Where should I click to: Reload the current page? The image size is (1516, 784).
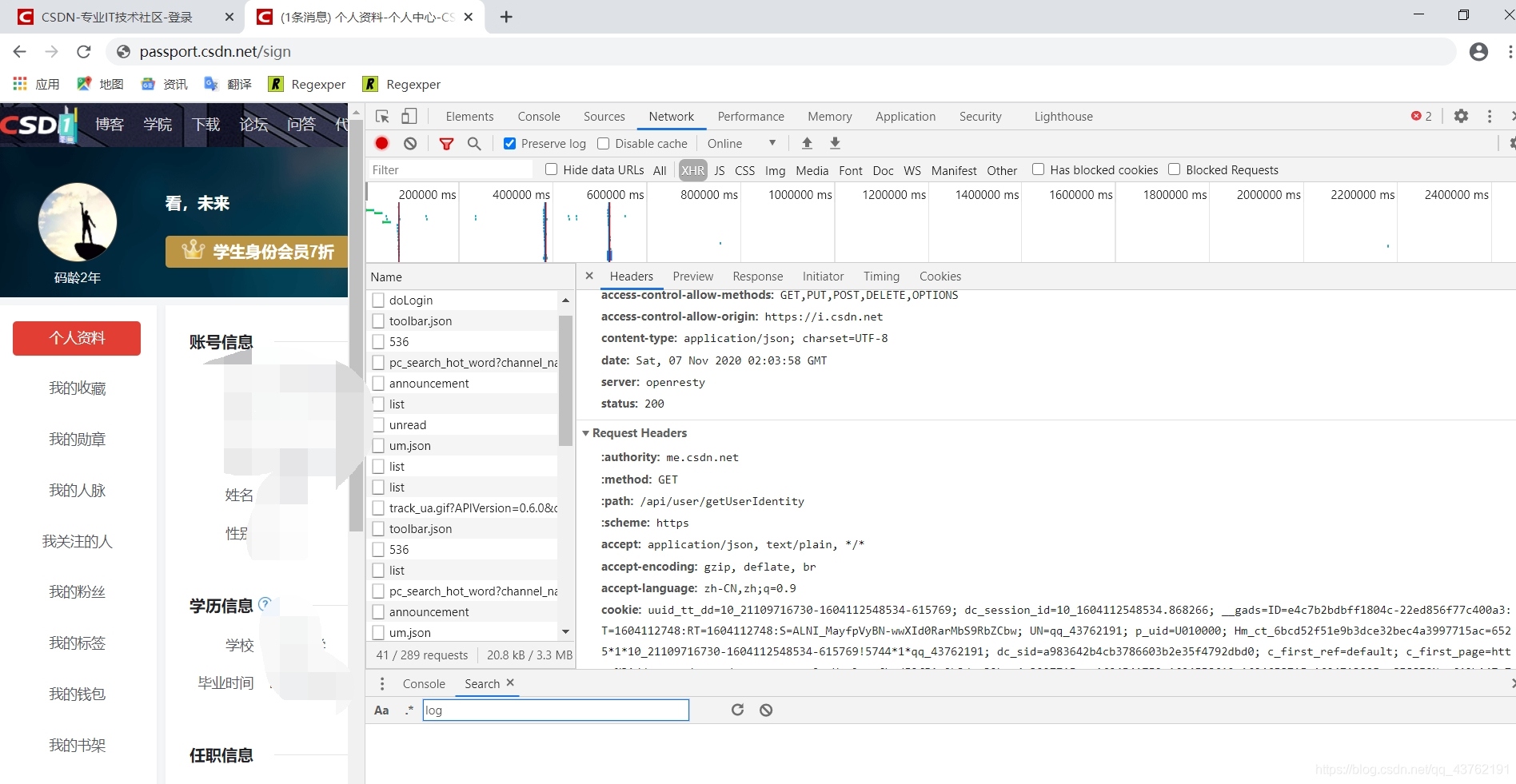click(x=84, y=51)
